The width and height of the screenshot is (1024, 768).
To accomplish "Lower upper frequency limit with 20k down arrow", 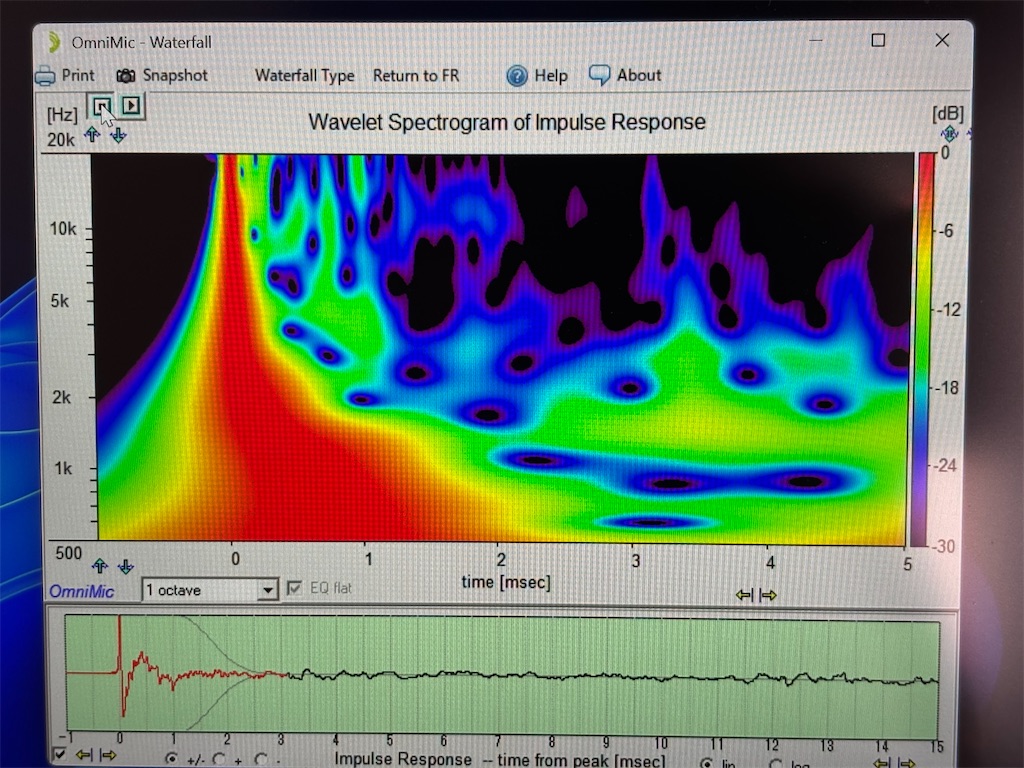I will (x=118, y=135).
